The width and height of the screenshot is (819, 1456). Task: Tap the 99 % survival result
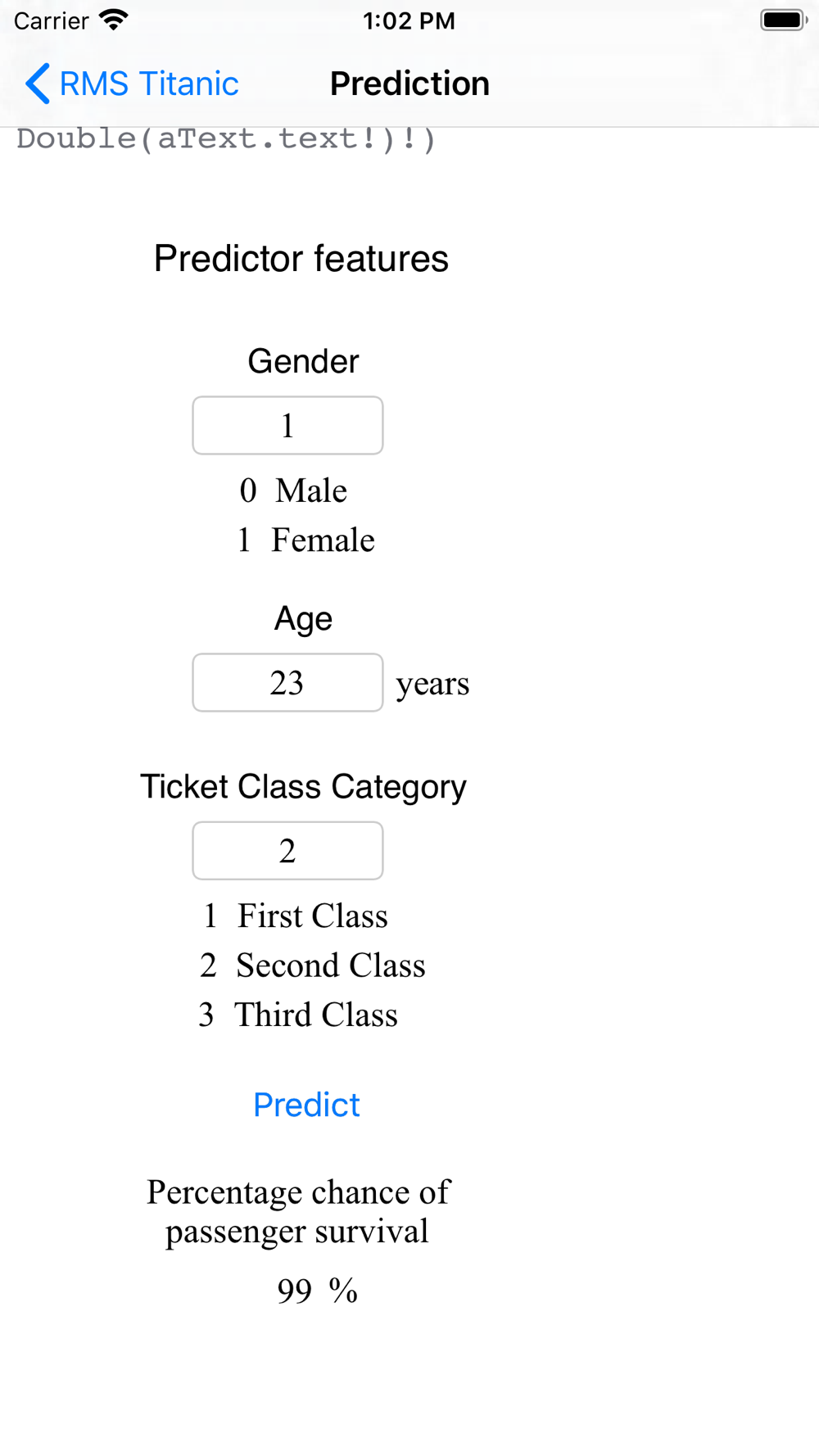tap(318, 1291)
